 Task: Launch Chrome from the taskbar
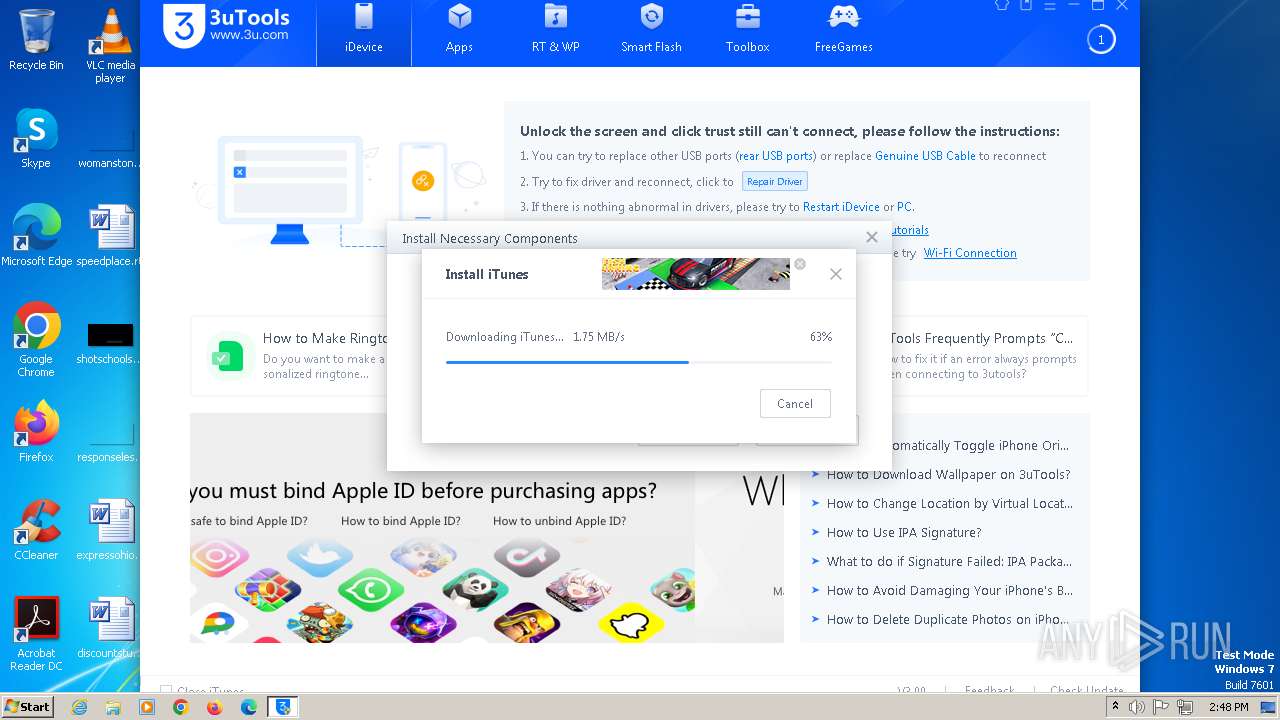(180, 707)
